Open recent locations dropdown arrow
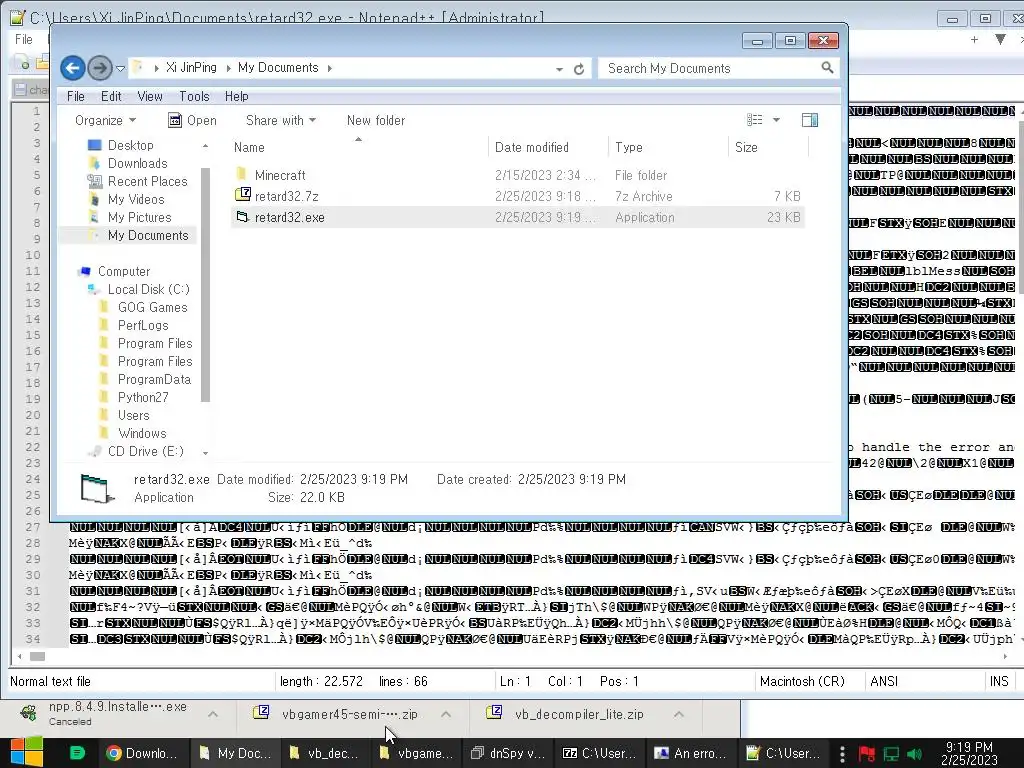Screen dimensions: 1024x768 point(120,68)
